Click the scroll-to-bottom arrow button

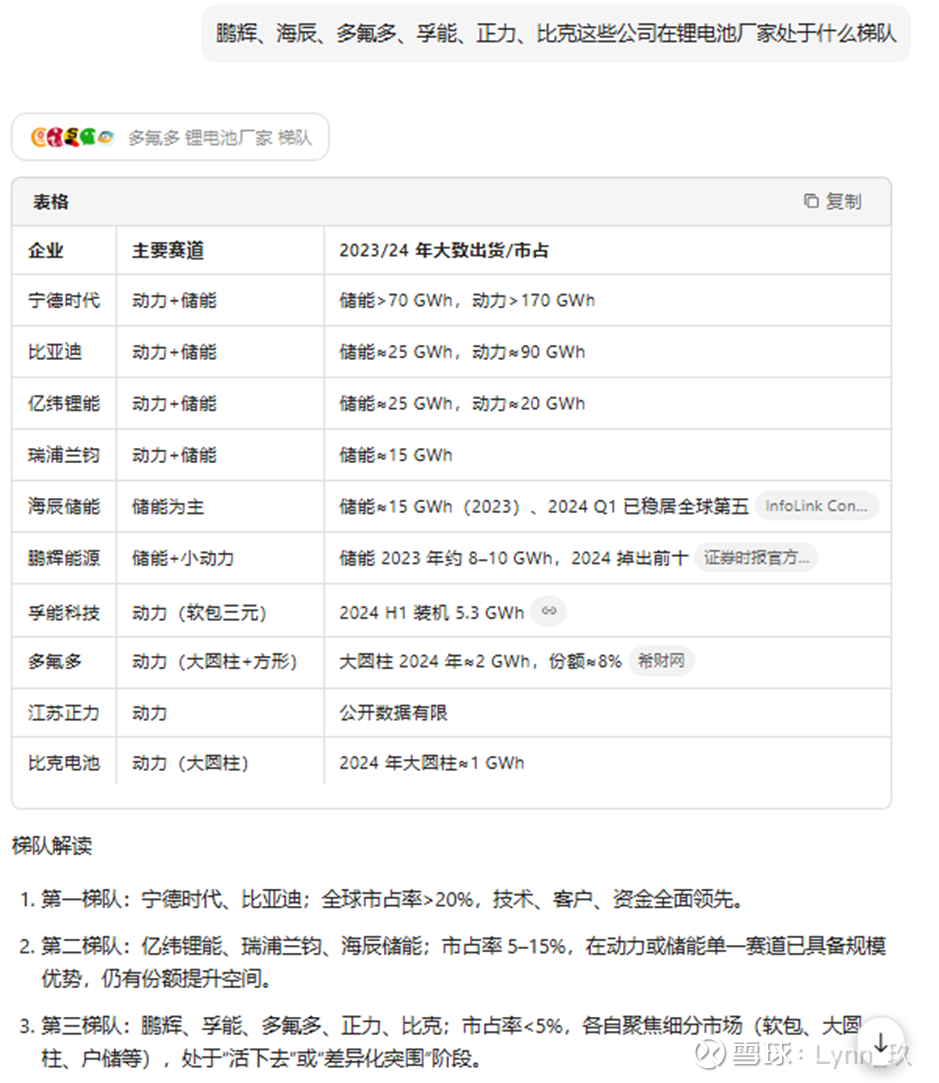point(882,1042)
